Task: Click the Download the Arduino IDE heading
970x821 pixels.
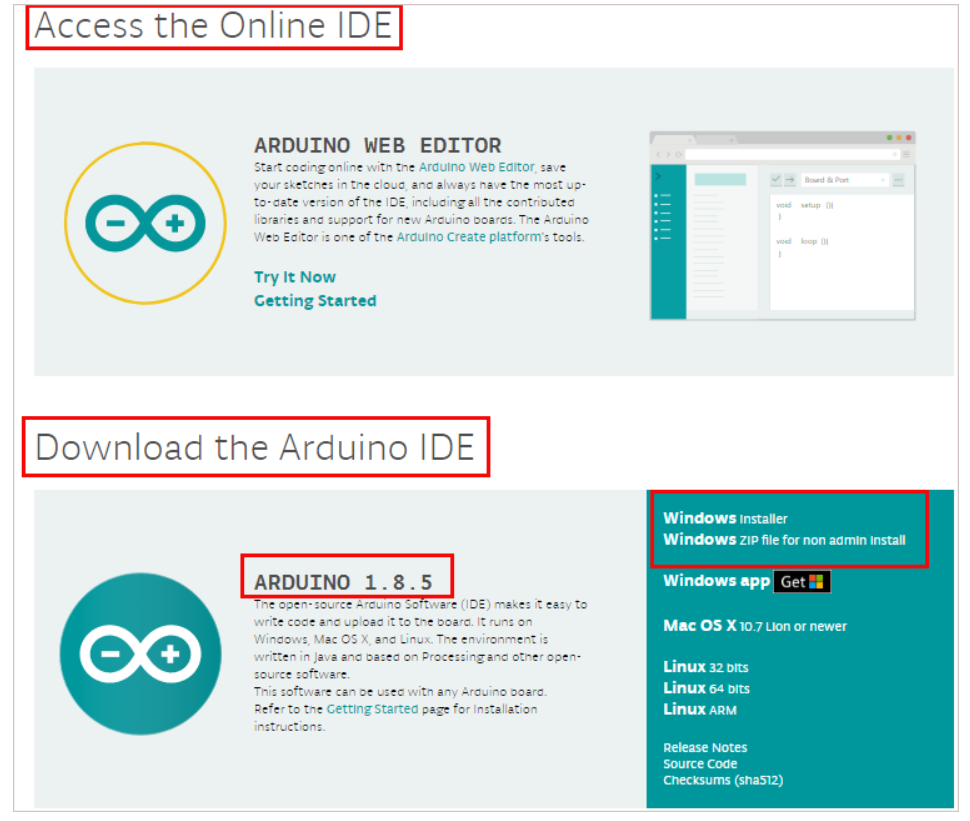Action: point(255,447)
